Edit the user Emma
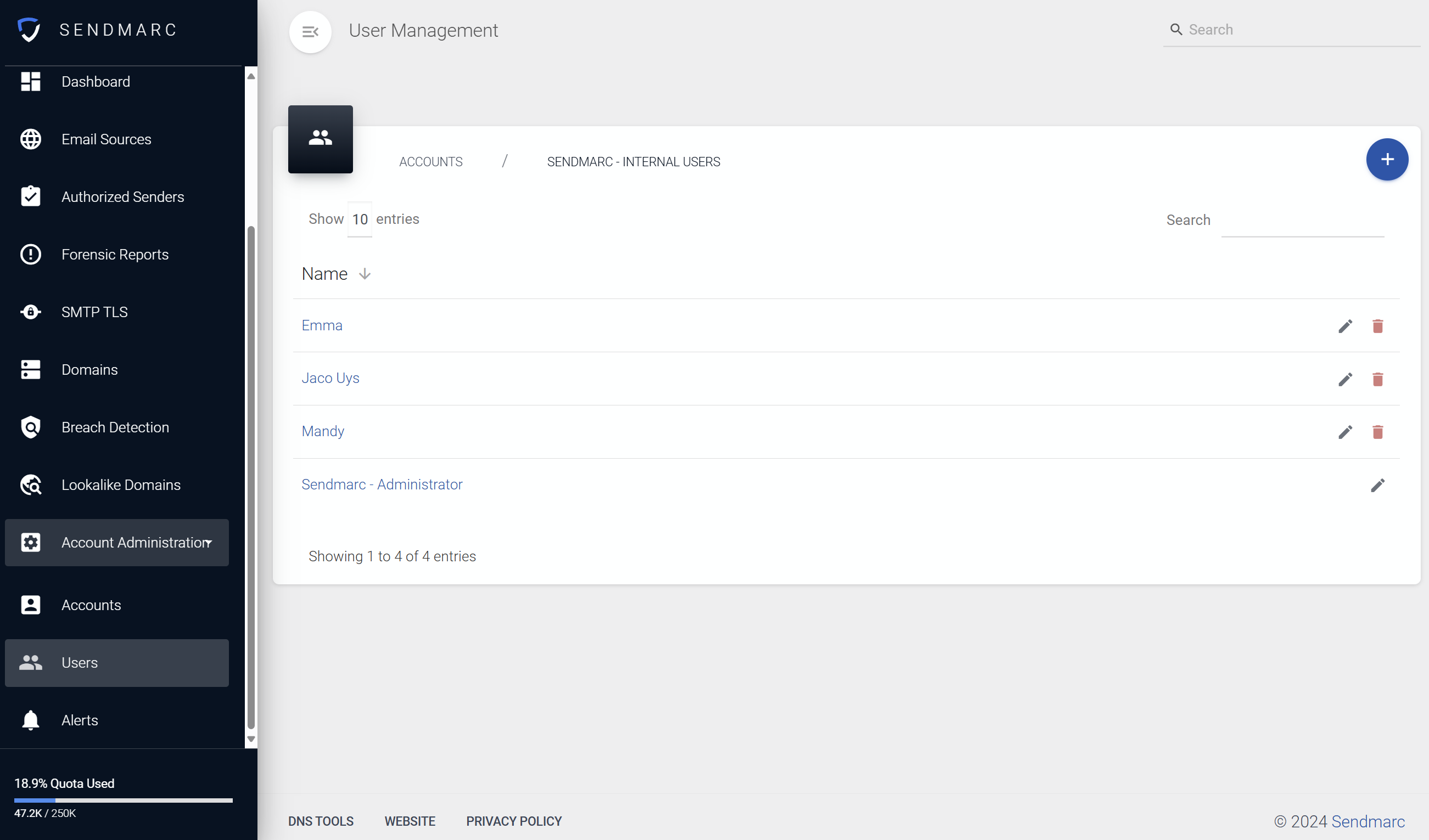Image resolution: width=1429 pixels, height=840 pixels. pos(1346,326)
